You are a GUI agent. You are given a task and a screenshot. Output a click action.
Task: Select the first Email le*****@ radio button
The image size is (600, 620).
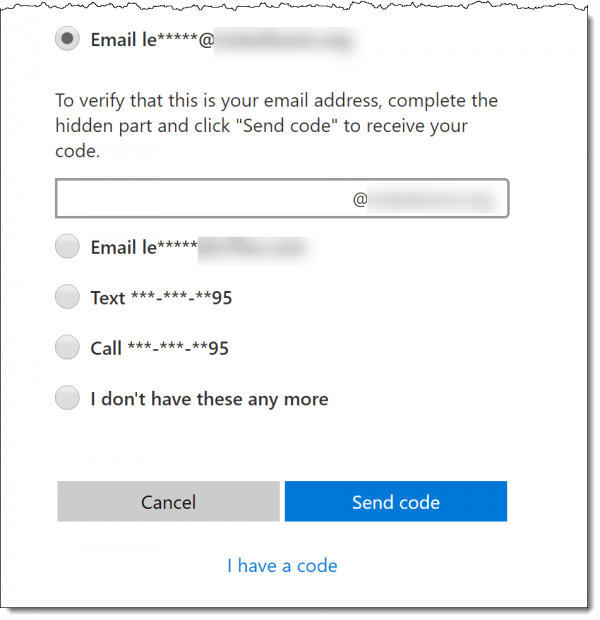[x=67, y=39]
